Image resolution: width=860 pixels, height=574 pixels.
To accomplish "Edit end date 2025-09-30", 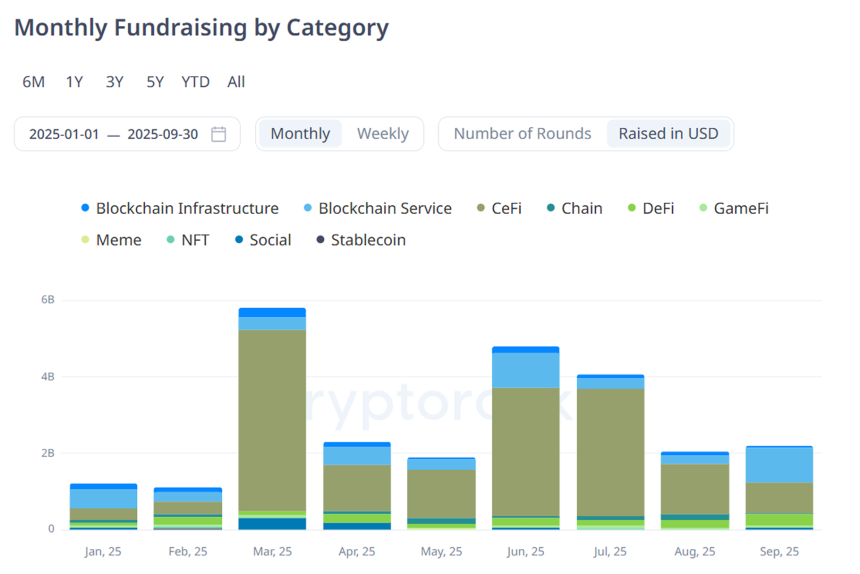I will pyautogui.click(x=162, y=134).
